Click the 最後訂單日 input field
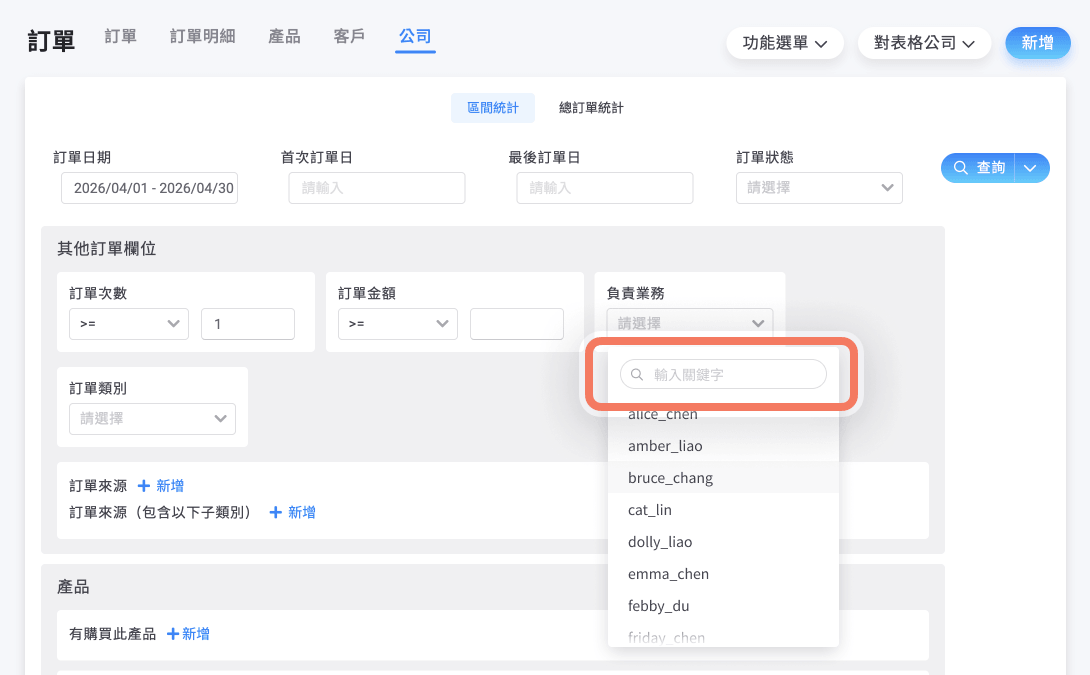Viewport: 1090px width, 675px height. tap(605, 188)
